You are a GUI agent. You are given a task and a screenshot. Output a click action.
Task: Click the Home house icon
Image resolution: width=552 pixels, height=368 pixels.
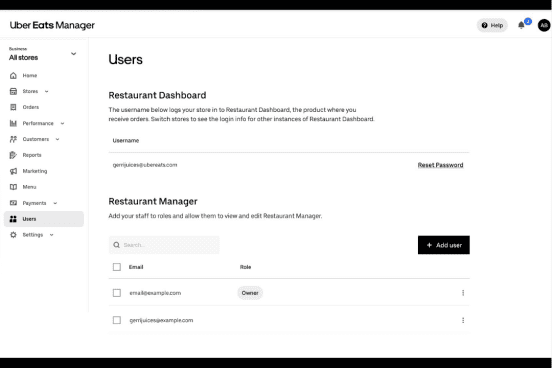click(13, 75)
